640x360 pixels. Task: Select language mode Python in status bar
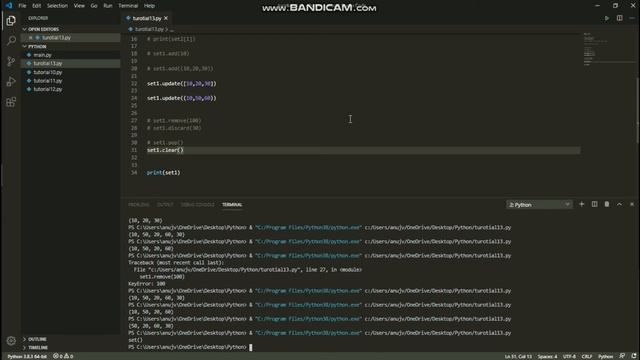[x=605, y=356]
